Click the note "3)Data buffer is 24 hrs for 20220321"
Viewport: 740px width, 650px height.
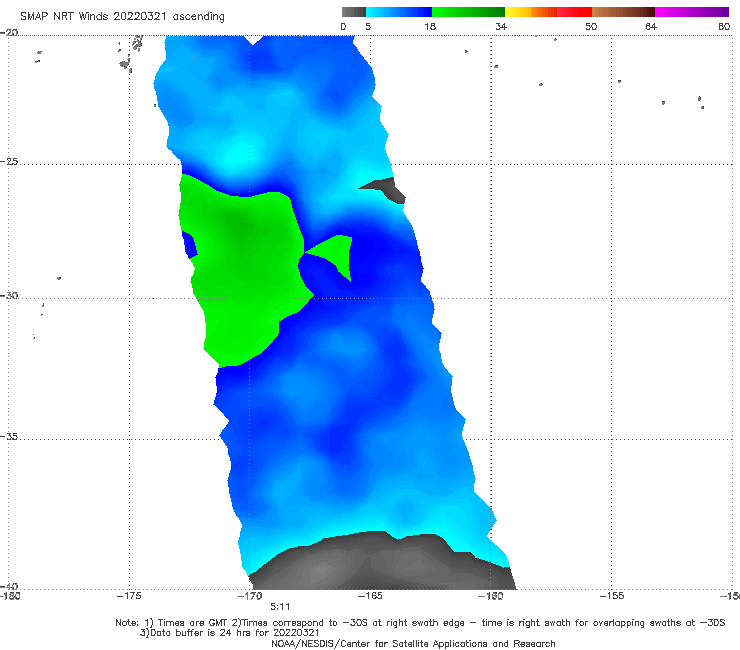pos(229,633)
